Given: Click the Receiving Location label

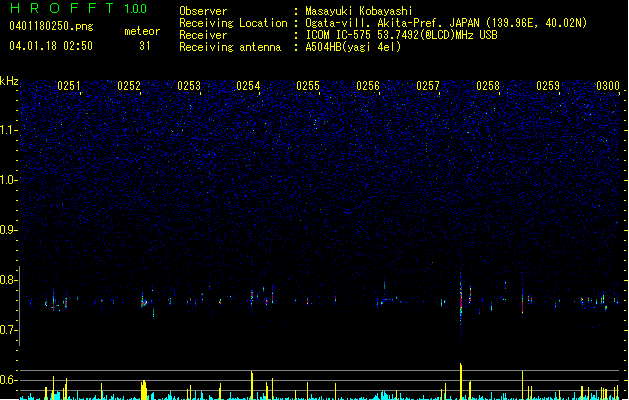Looking at the screenshot, I should pos(233,23).
